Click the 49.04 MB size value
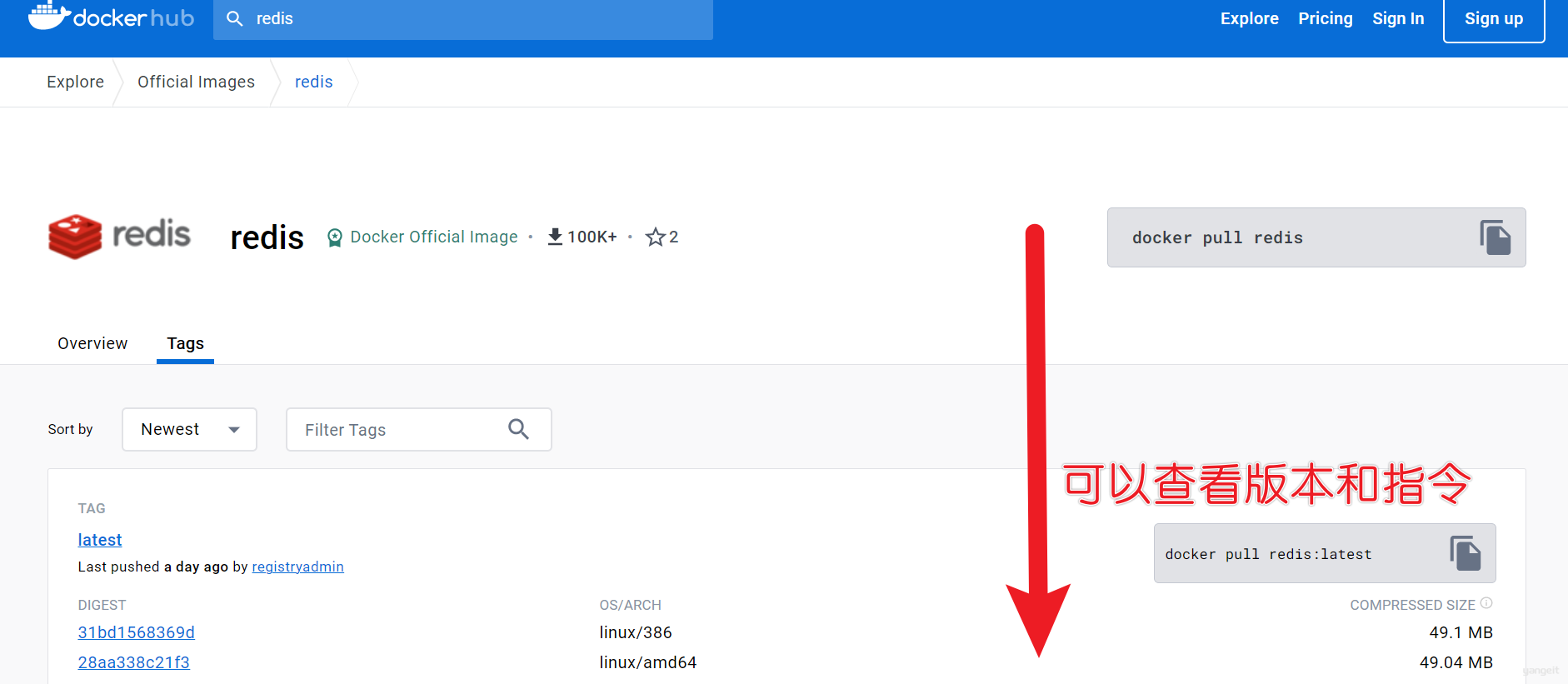Screen dimensions: 1568x684 [x=1456, y=662]
